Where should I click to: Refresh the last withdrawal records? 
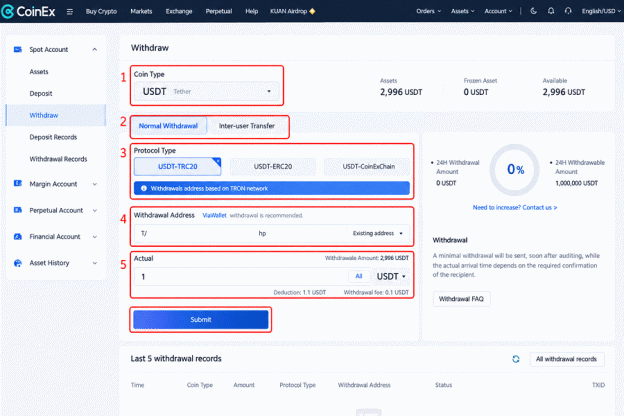(x=516, y=359)
